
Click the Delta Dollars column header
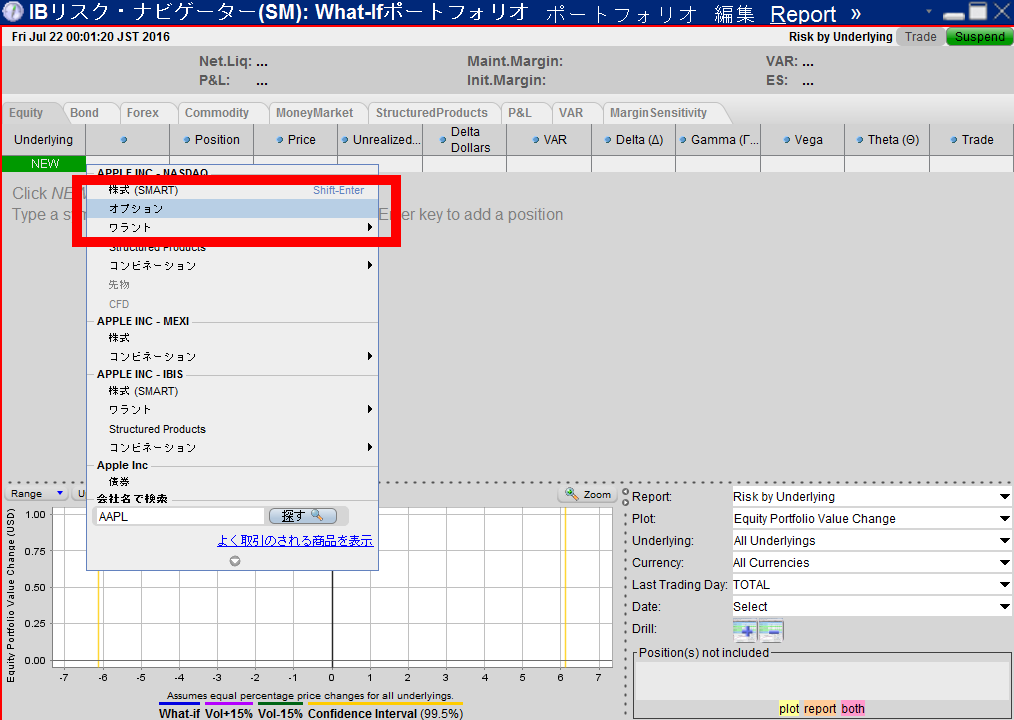coord(464,140)
